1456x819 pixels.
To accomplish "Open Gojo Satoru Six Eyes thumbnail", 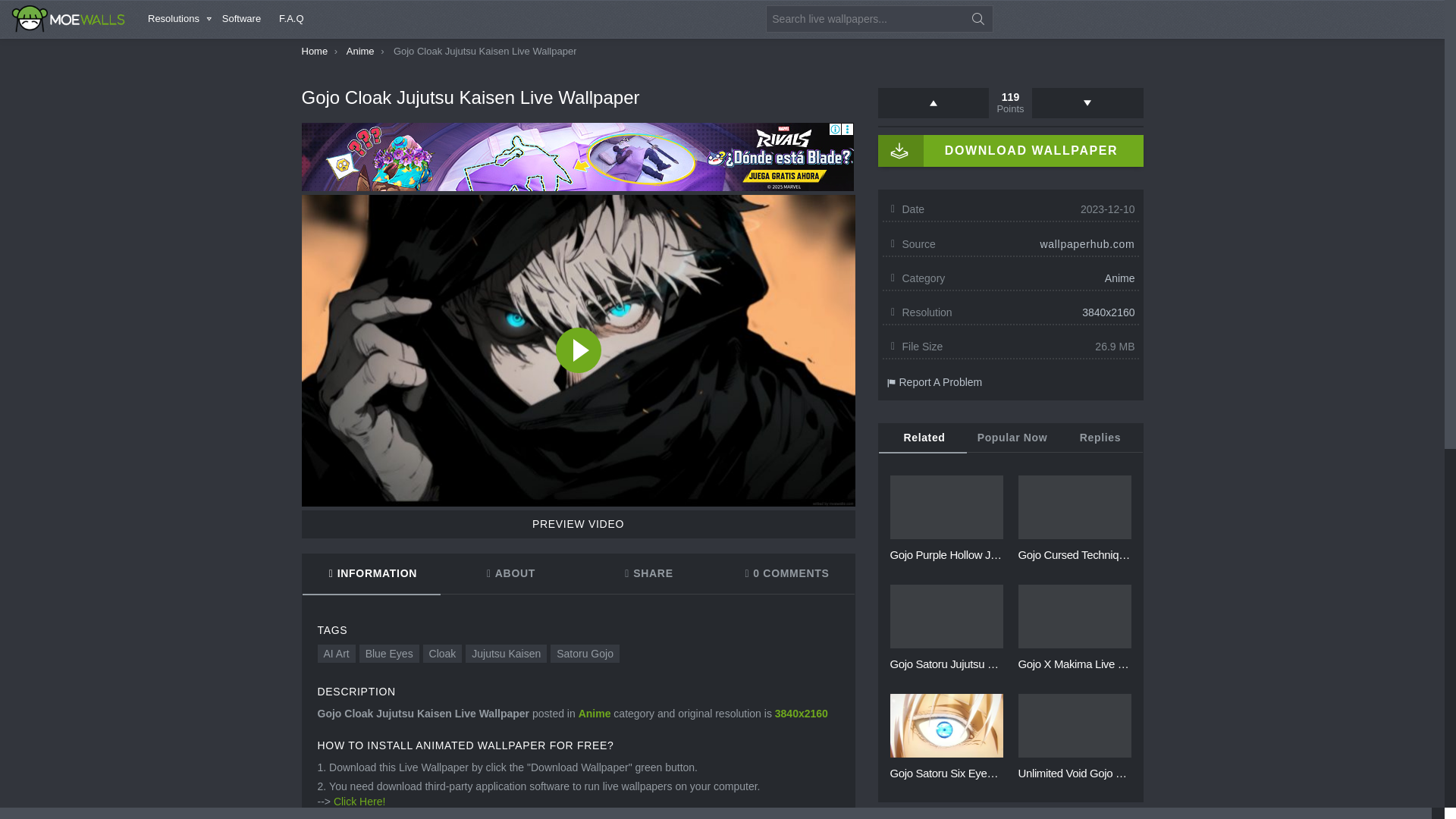I will [x=946, y=726].
